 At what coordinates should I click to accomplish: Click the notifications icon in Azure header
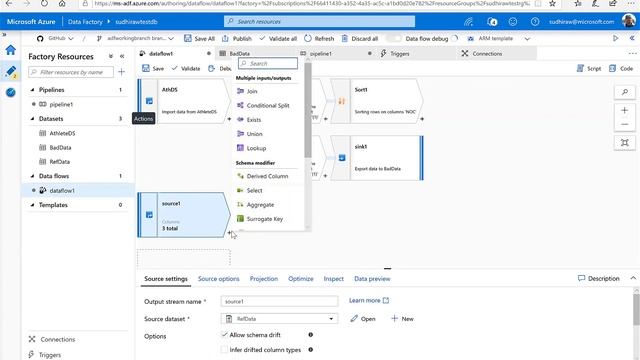pos(491,22)
